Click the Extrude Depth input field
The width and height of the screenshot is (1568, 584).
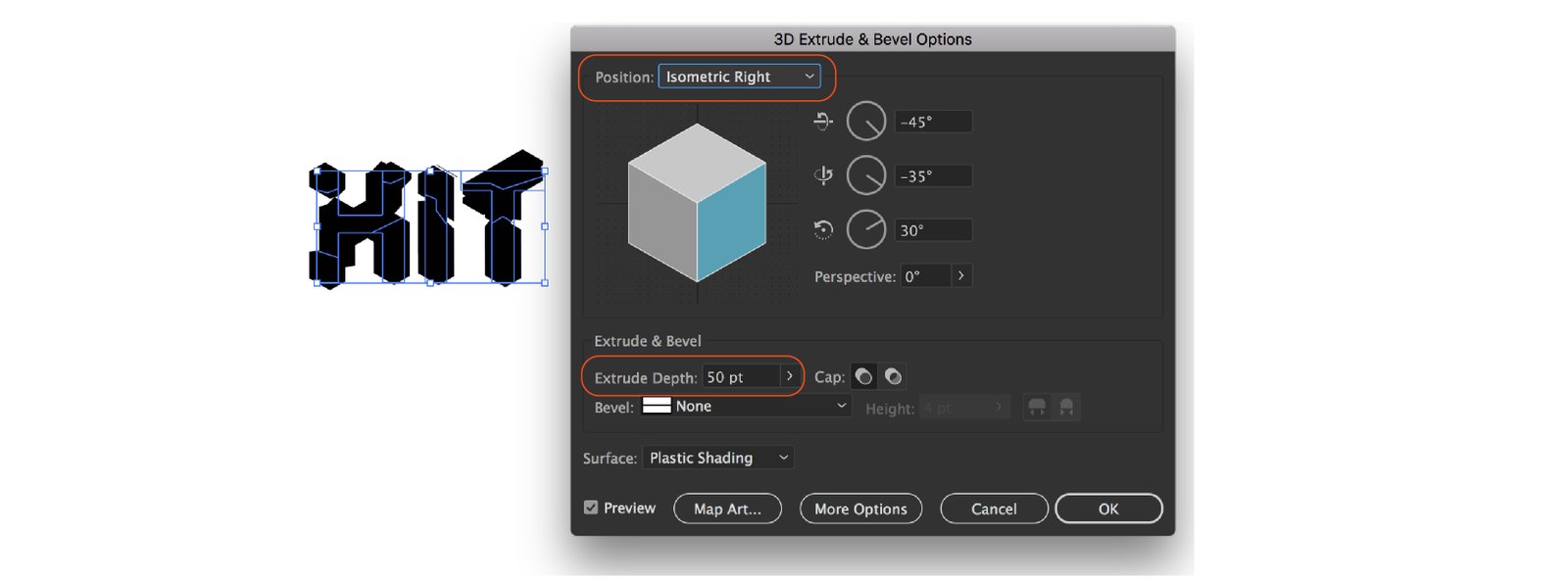(740, 377)
